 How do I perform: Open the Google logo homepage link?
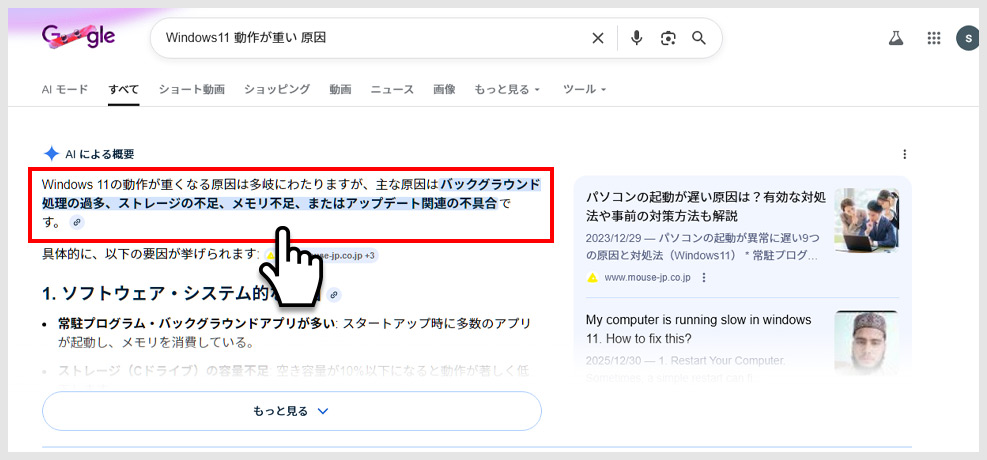[x=79, y=36]
